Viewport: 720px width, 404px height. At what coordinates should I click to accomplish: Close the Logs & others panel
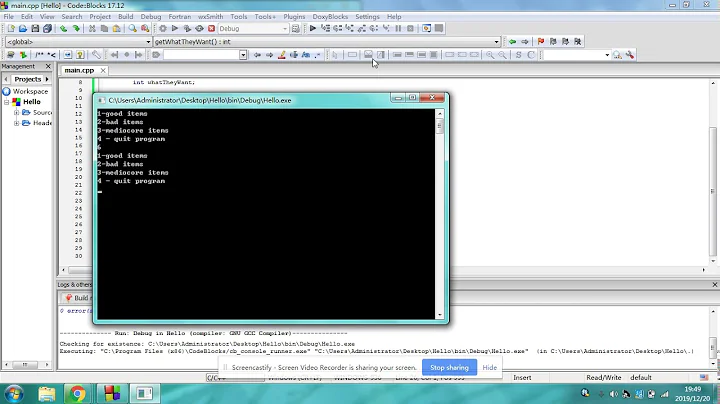click(714, 285)
